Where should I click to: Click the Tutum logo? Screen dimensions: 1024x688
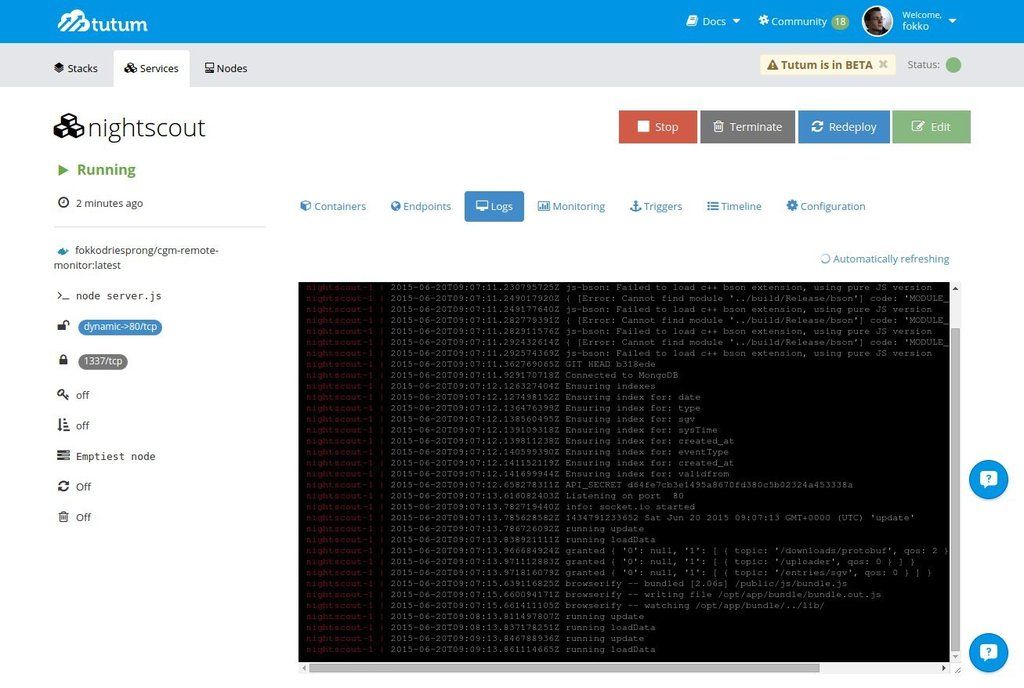[x=102, y=22]
